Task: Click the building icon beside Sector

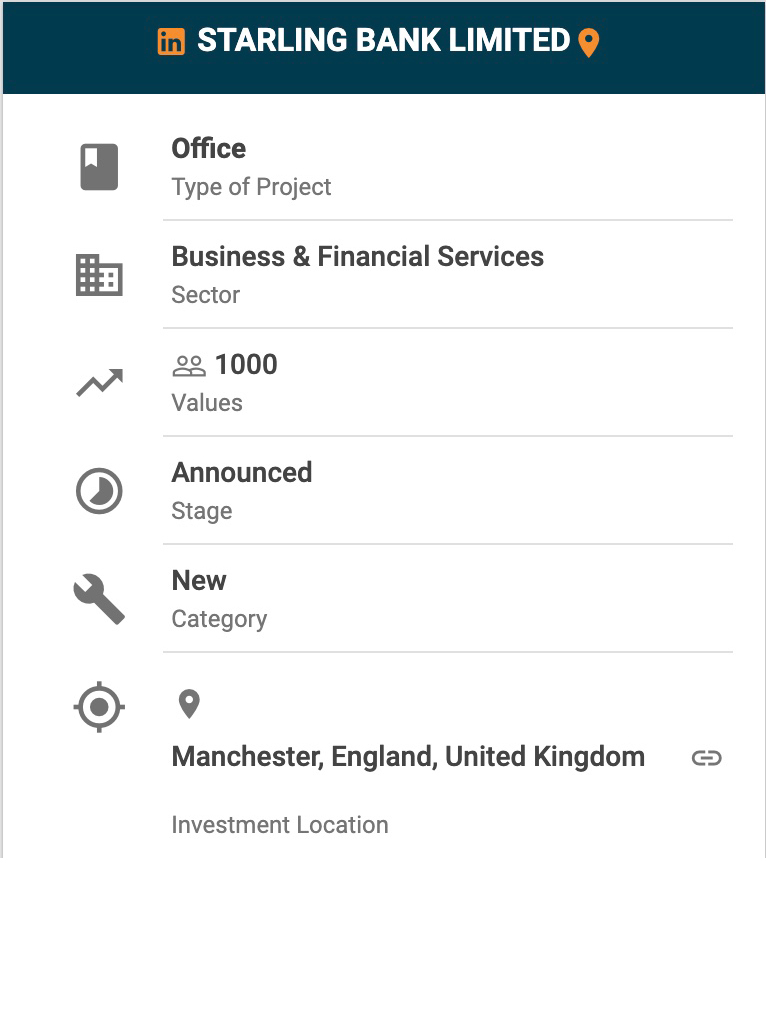Action: (99, 275)
